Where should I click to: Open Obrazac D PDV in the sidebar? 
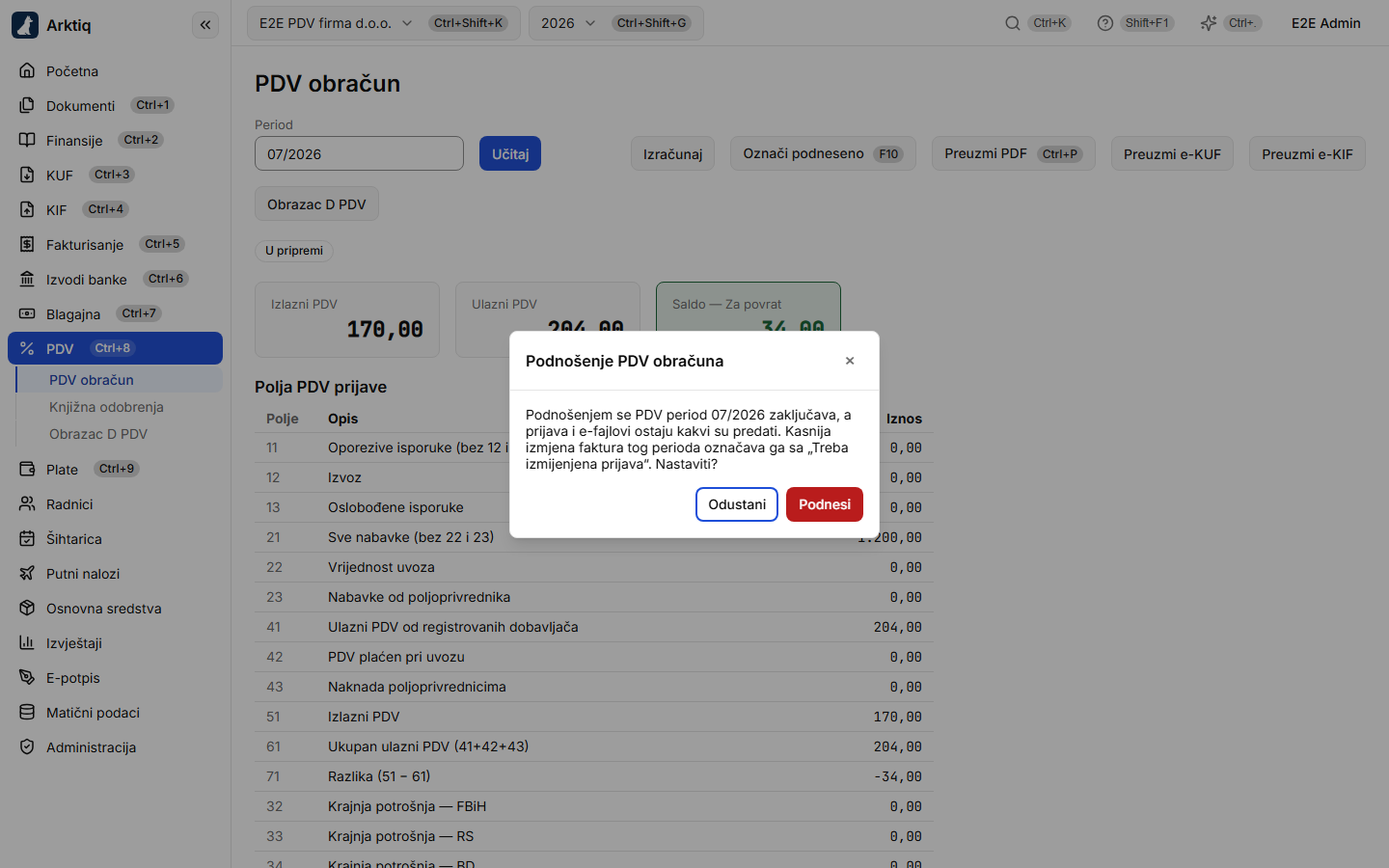click(x=119, y=434)
